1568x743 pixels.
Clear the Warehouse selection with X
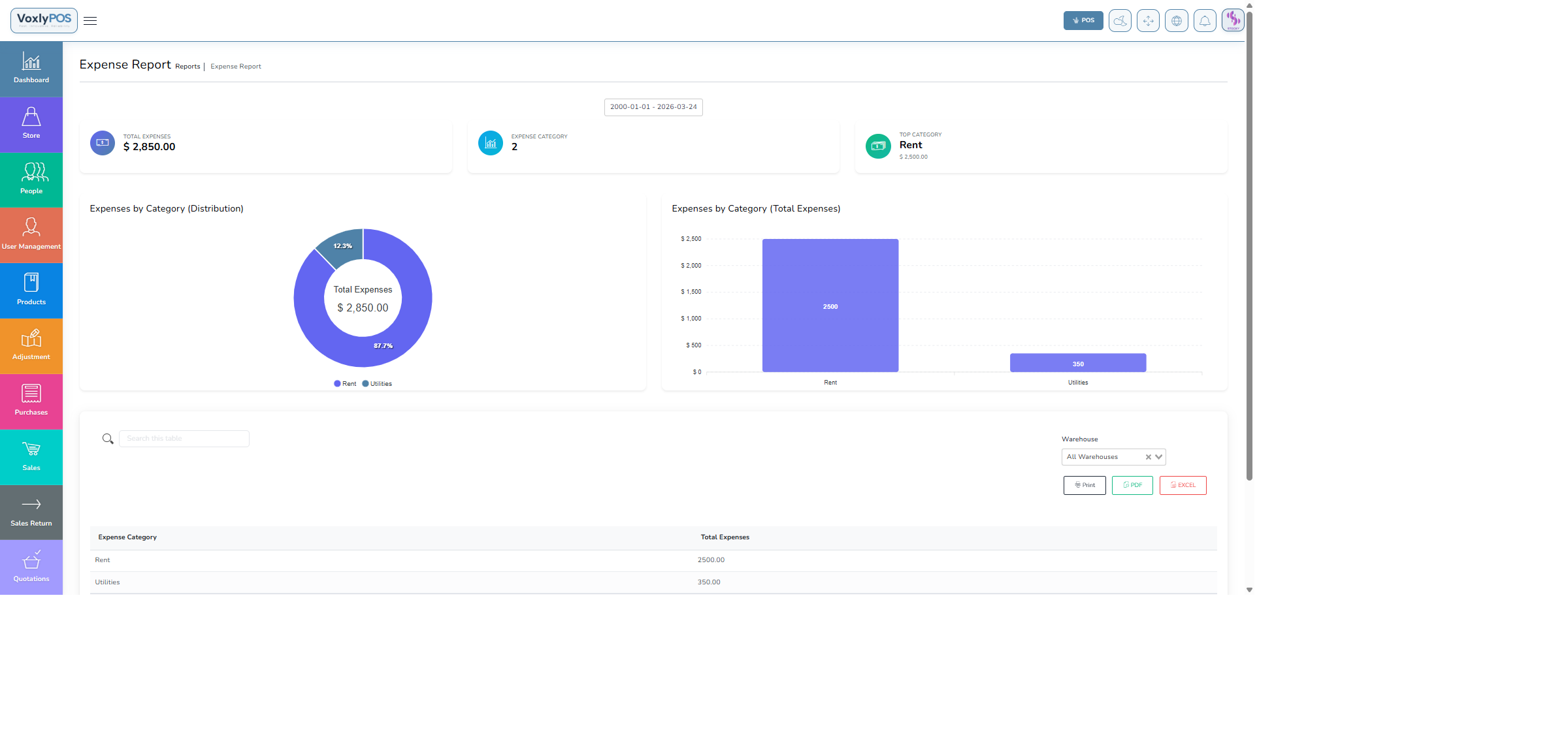coord(1148,457)
